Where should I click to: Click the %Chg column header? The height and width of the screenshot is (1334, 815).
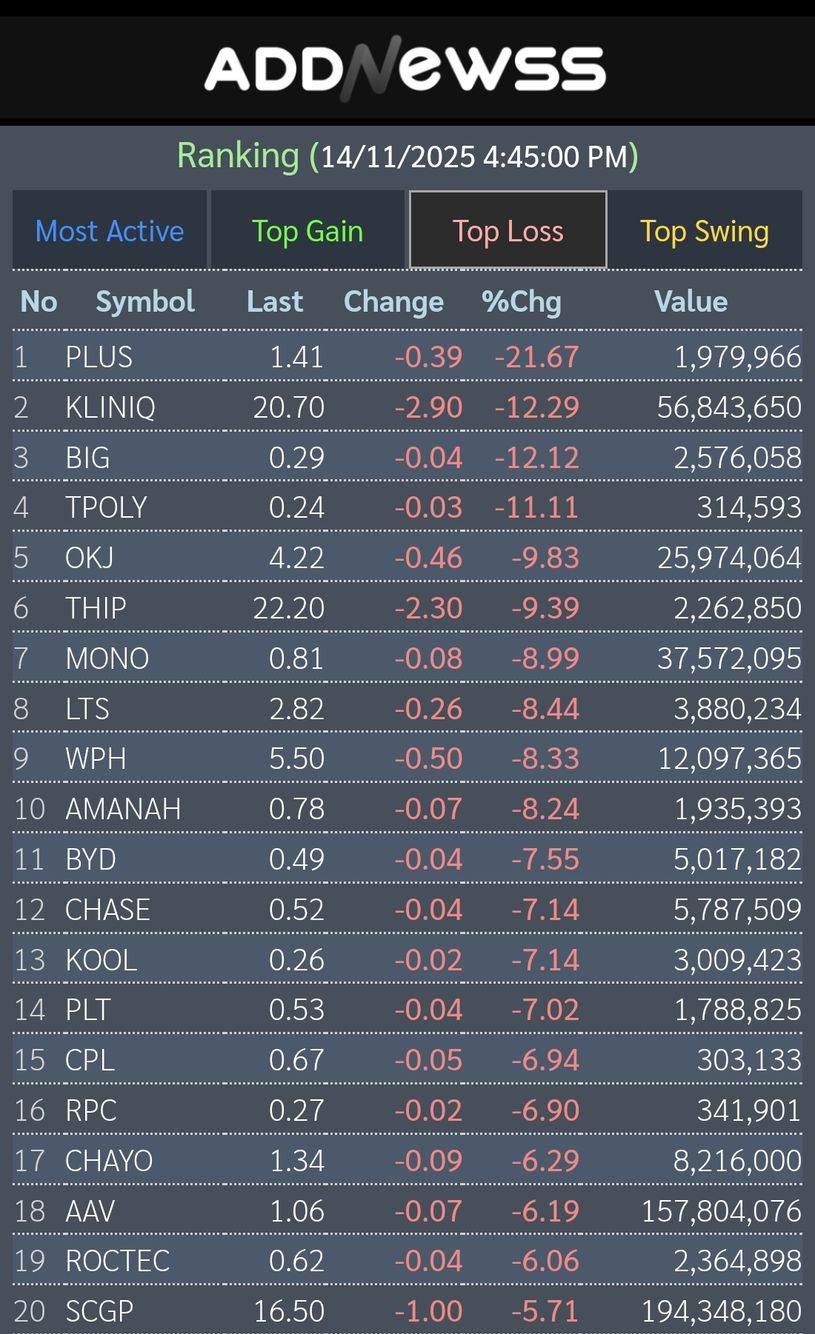coord(521,301)
